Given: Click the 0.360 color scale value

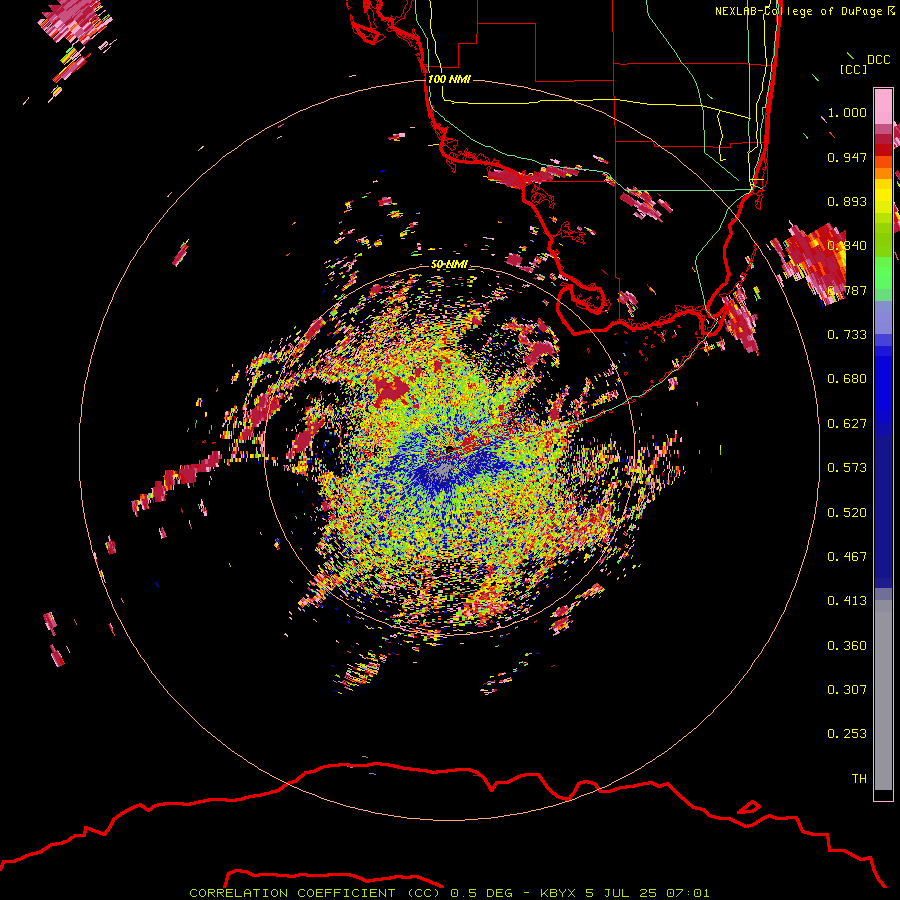Looking at the screenshot, I should coord(847,646).
